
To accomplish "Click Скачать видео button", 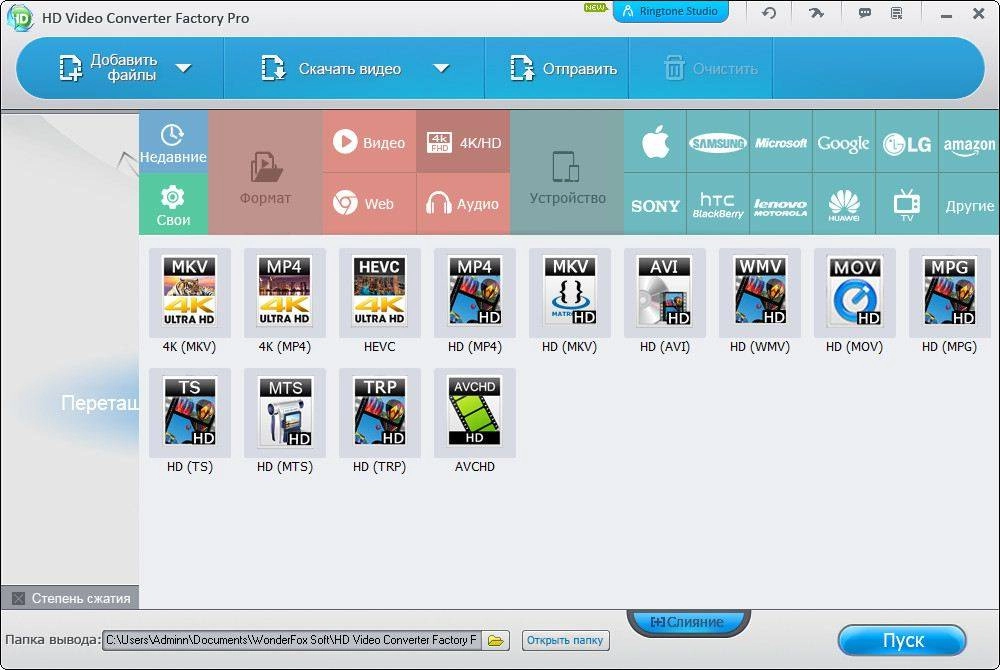I will pyautogui.click(x=332, y=68).
